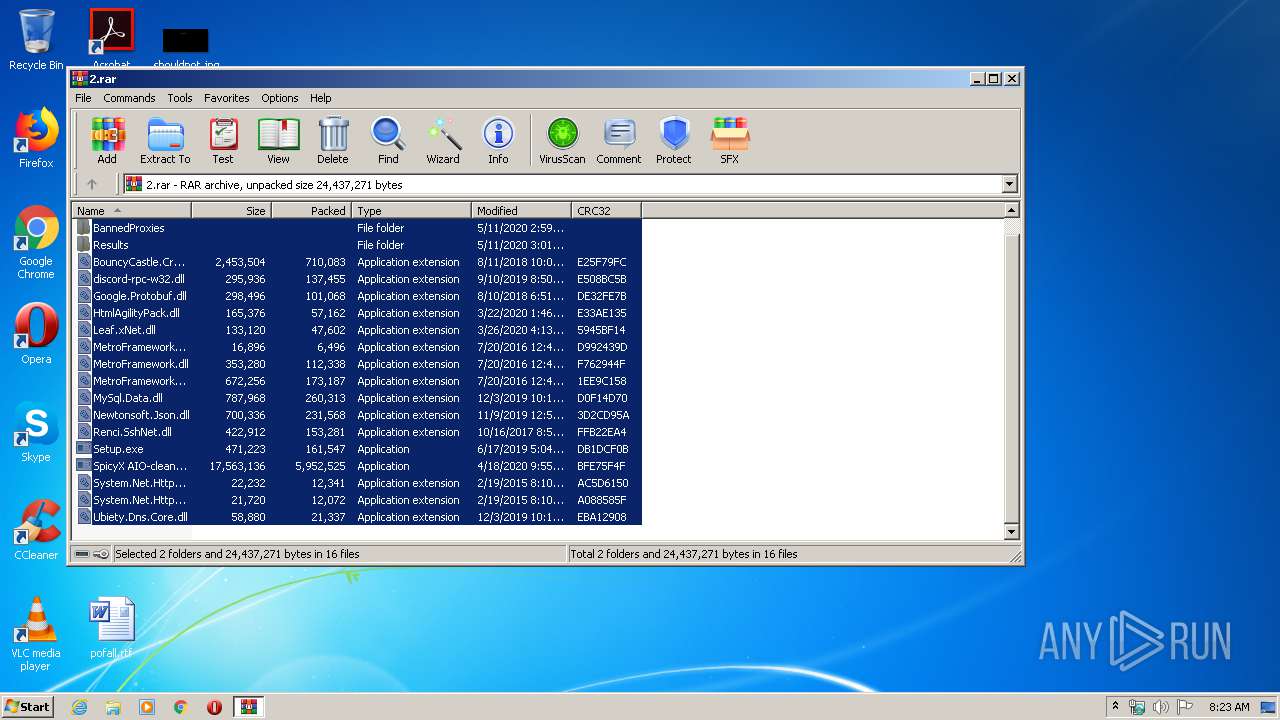1280x720 pixels.
Task: Click WinRAR taskbar button
Action: point(248,707)
